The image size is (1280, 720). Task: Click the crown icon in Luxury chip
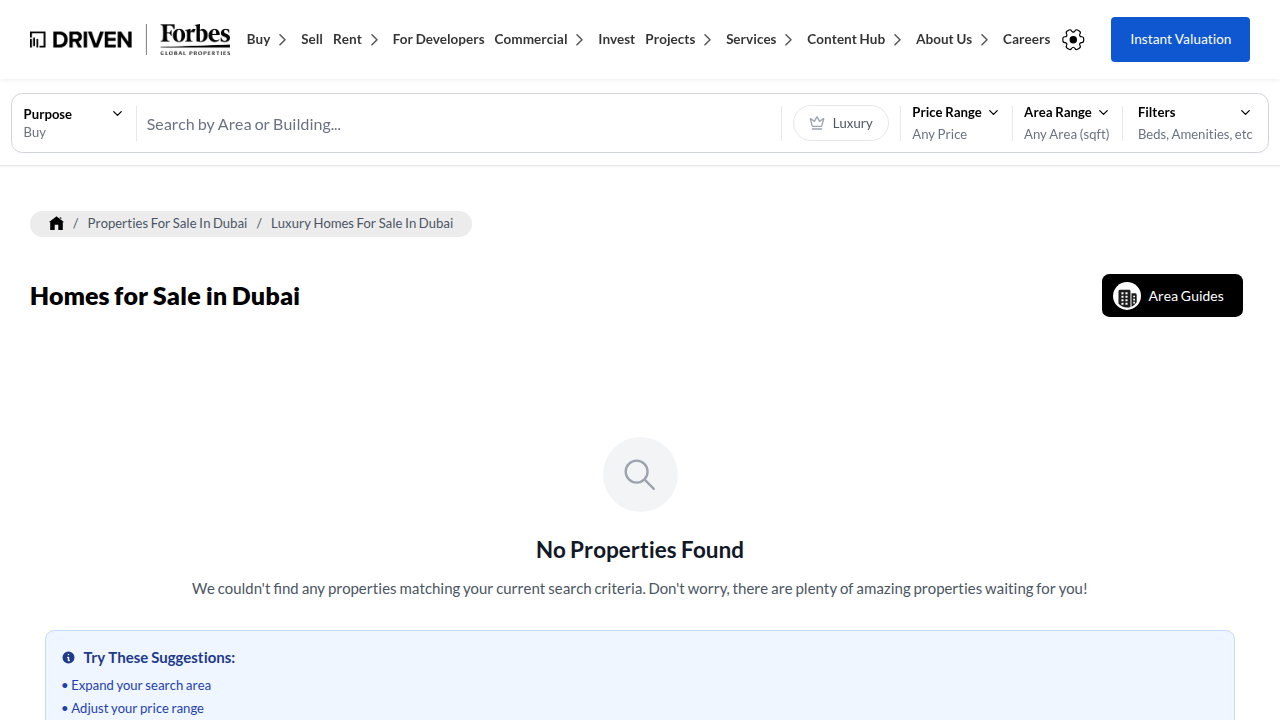[817, 123]
